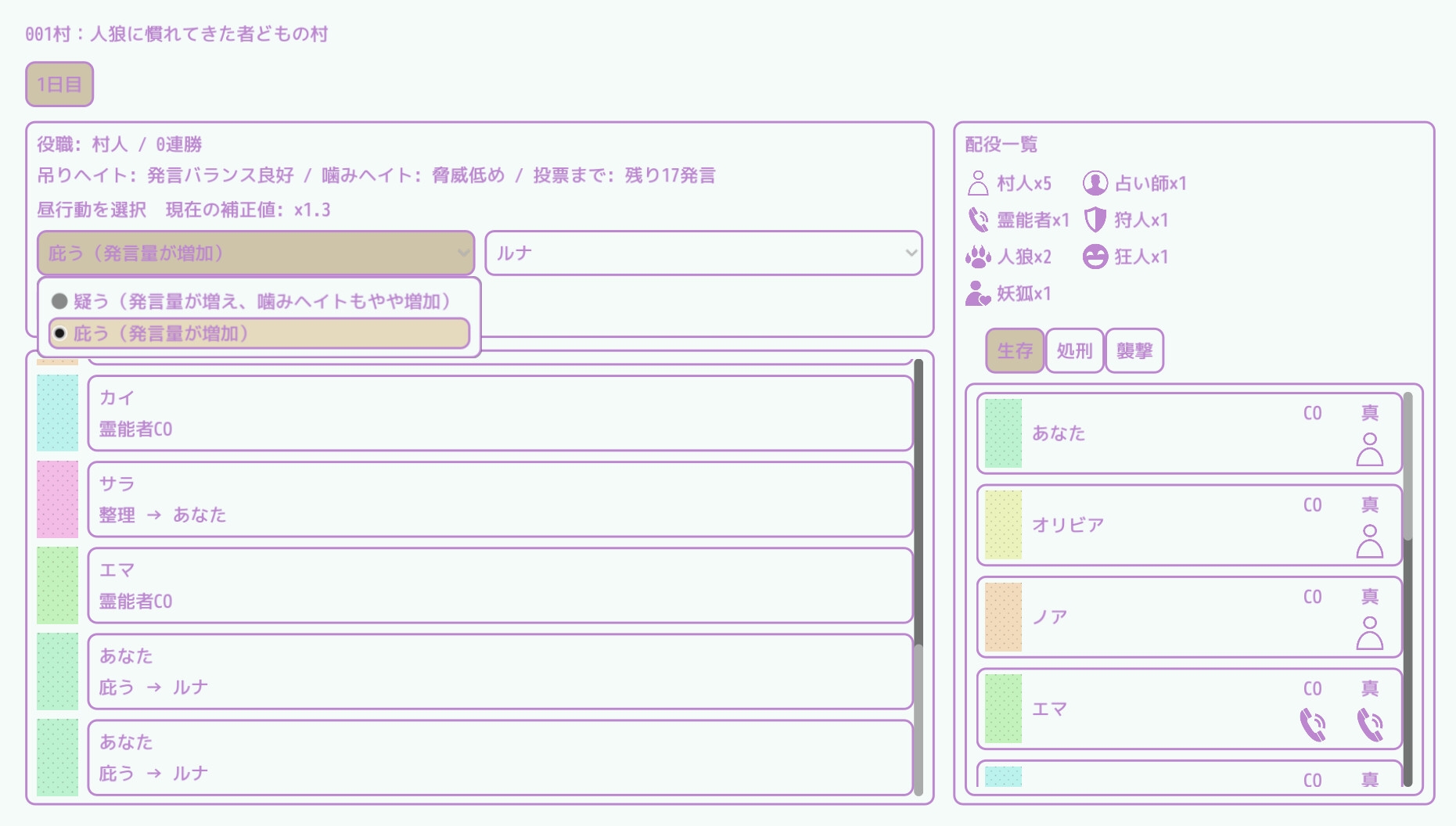Screen dimensions: 1456x826
Task: Click the オリビア player card
Action: [x=1189, y=525]
